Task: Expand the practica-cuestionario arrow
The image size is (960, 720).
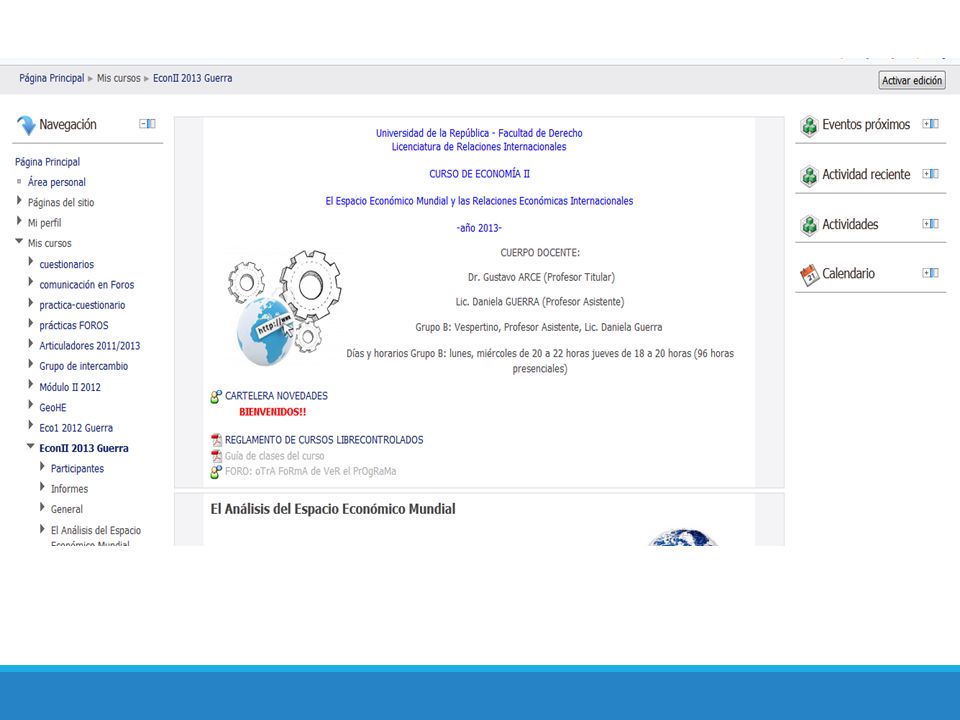Action: click(31, 303)
